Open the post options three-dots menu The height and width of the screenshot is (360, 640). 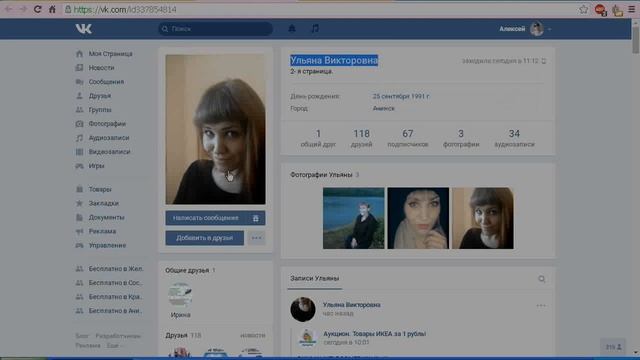click(541, 305)
